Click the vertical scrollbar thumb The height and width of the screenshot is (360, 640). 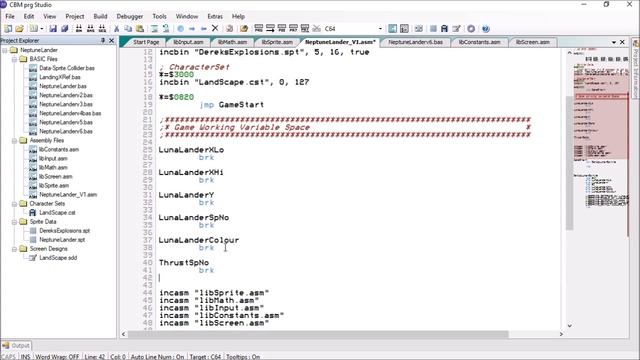569,162
